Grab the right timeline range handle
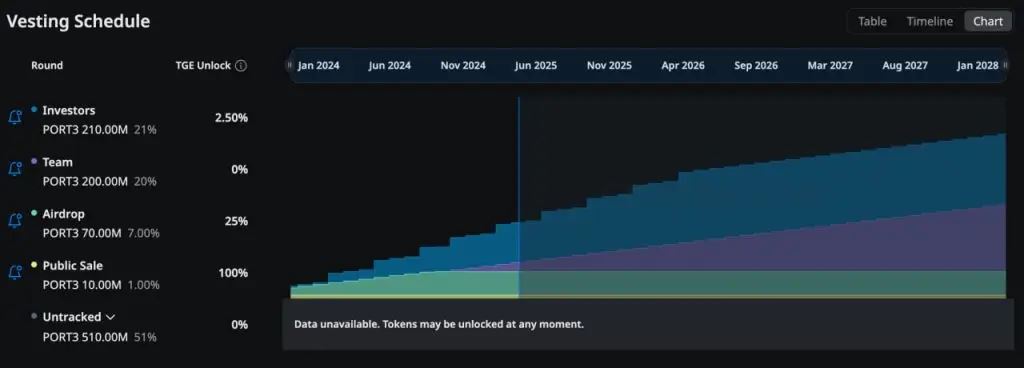The image size is (1024, 368). pos(1004,65)
